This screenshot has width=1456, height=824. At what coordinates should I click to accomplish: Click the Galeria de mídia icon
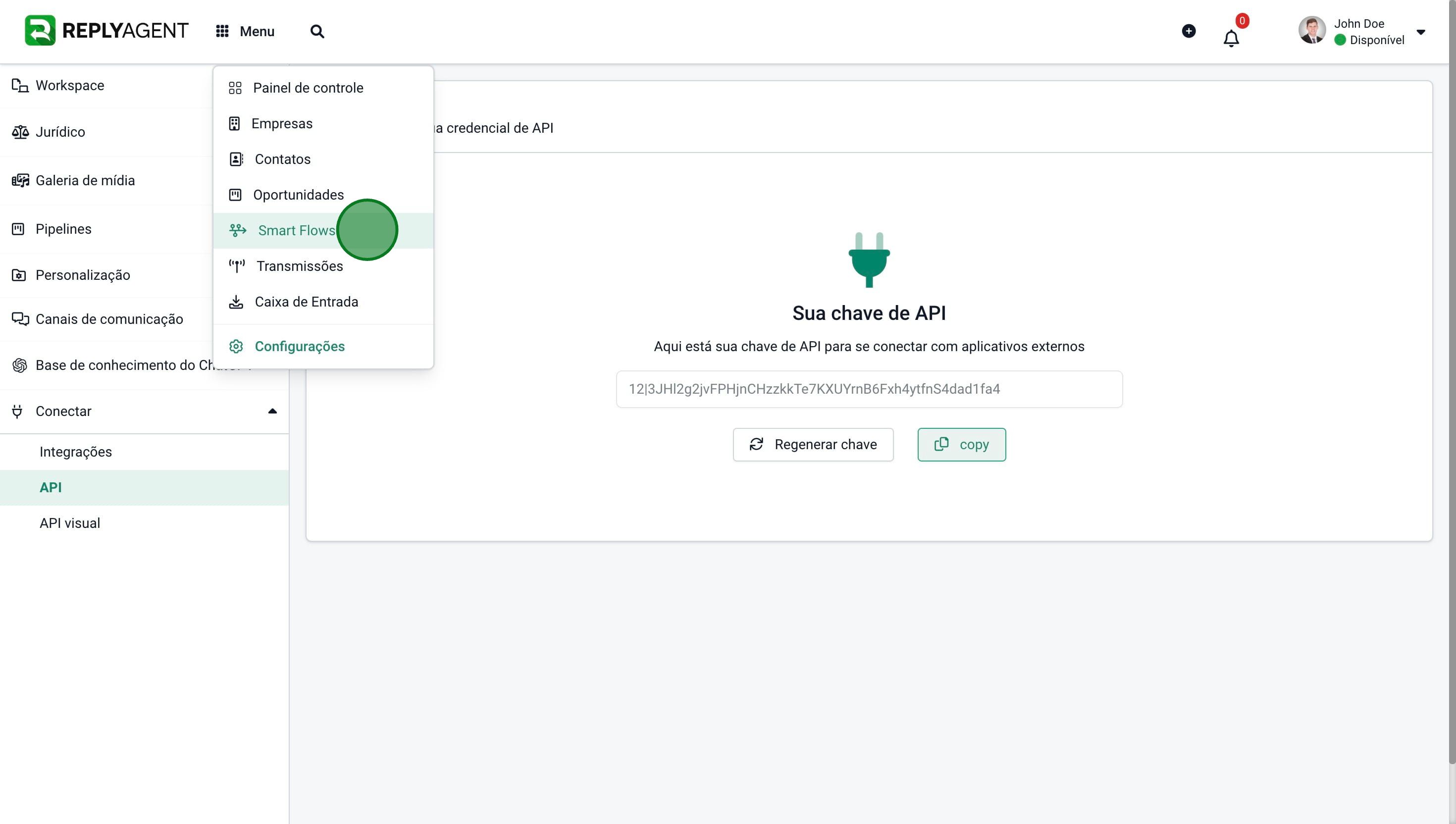(x=20, y=181)
